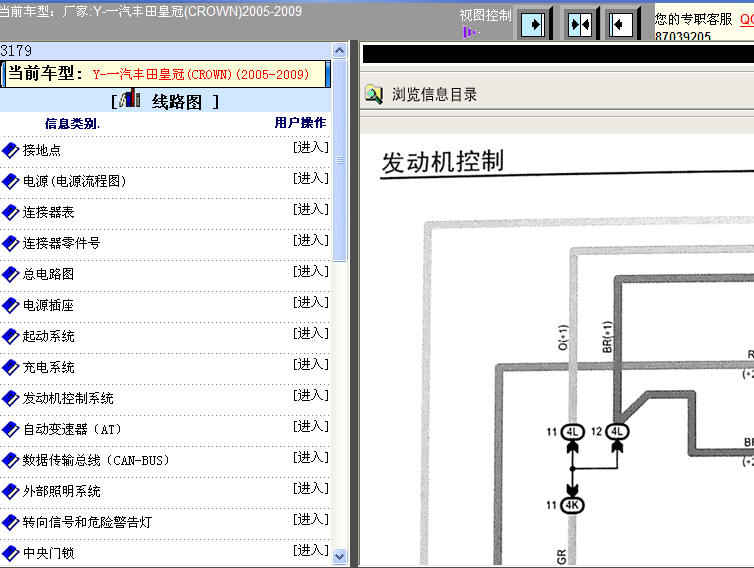Select the 中央门锁 category text
Screen dimensions: 754x568
click(49, 554)
